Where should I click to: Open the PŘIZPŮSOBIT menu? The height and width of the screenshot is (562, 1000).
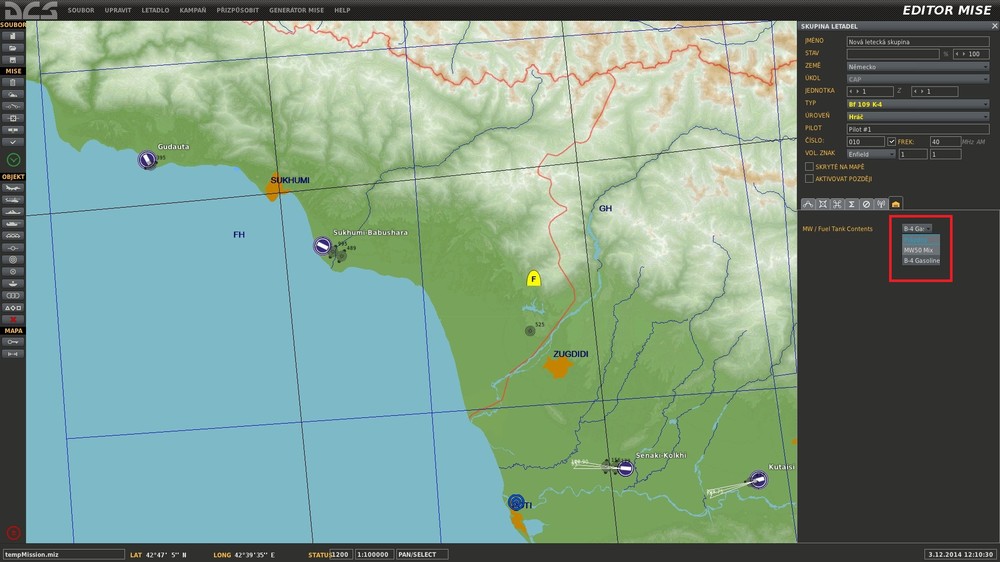[x=237, y=10]
